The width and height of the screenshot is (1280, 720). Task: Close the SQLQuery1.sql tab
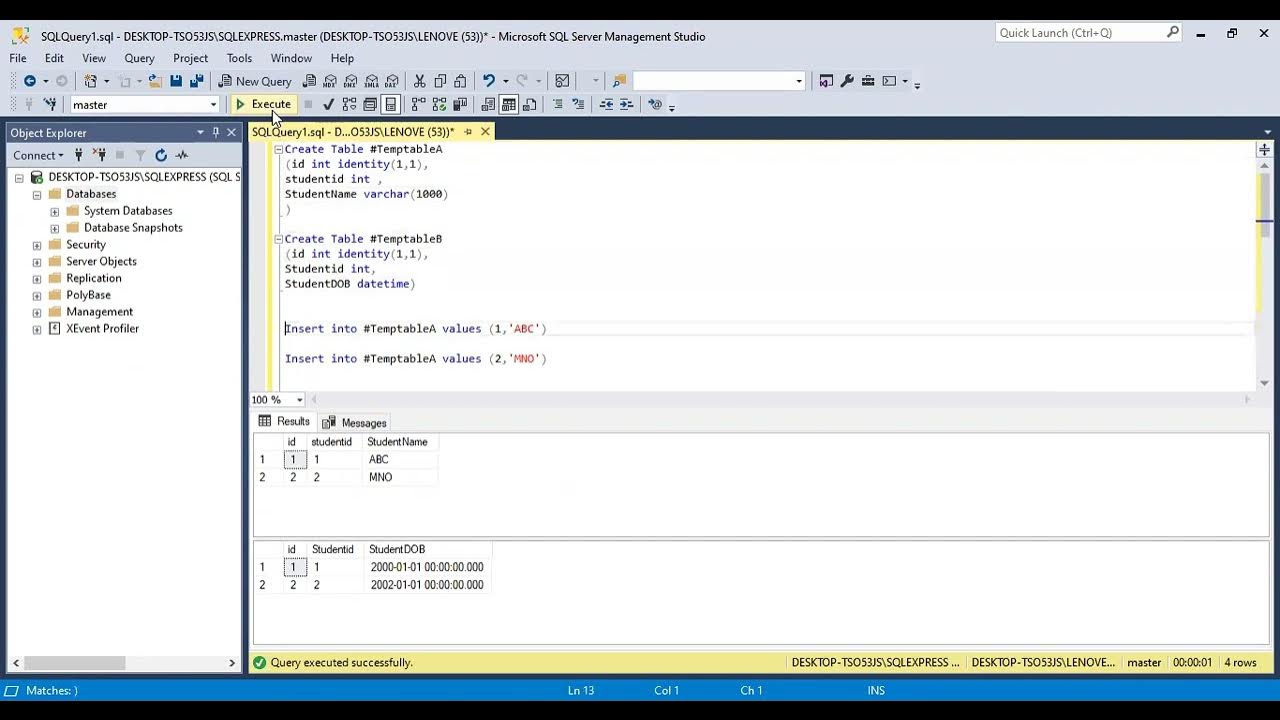click(485, 132)
